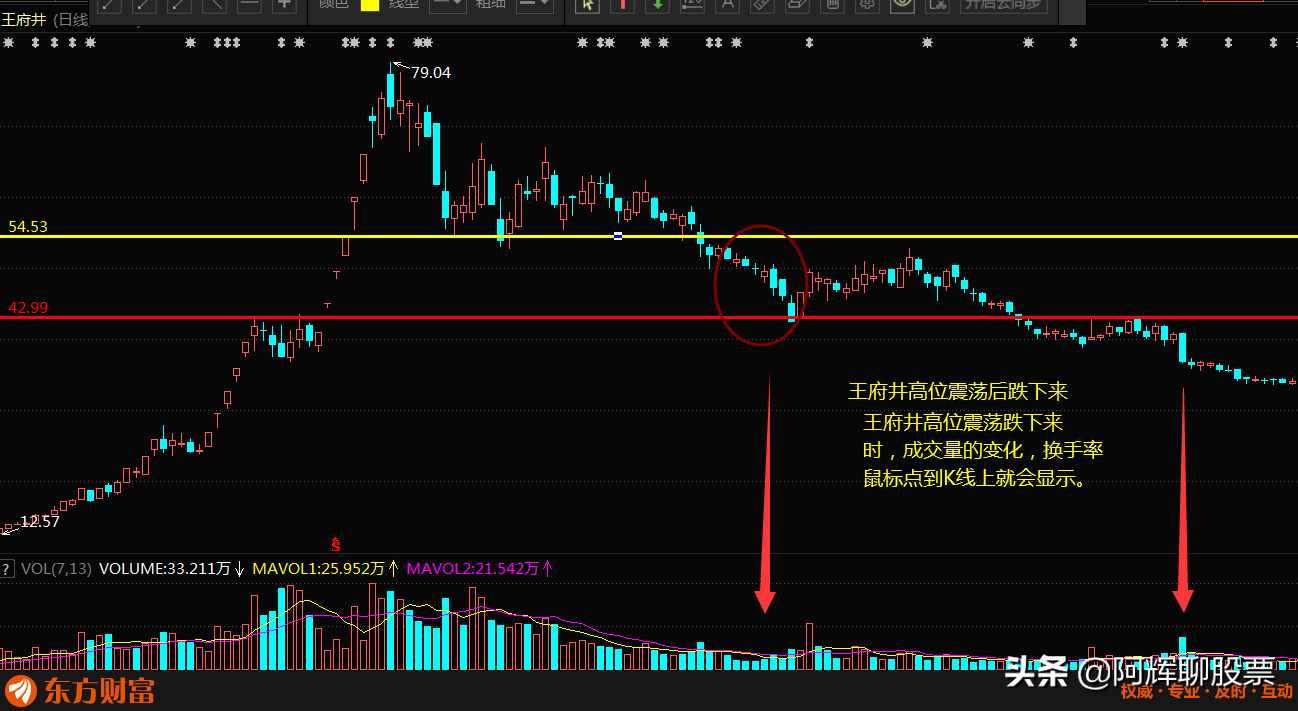Screen dimensions: 1298x711
Task: Click the 79.04 high price label
Action: [x=431, y=73]
